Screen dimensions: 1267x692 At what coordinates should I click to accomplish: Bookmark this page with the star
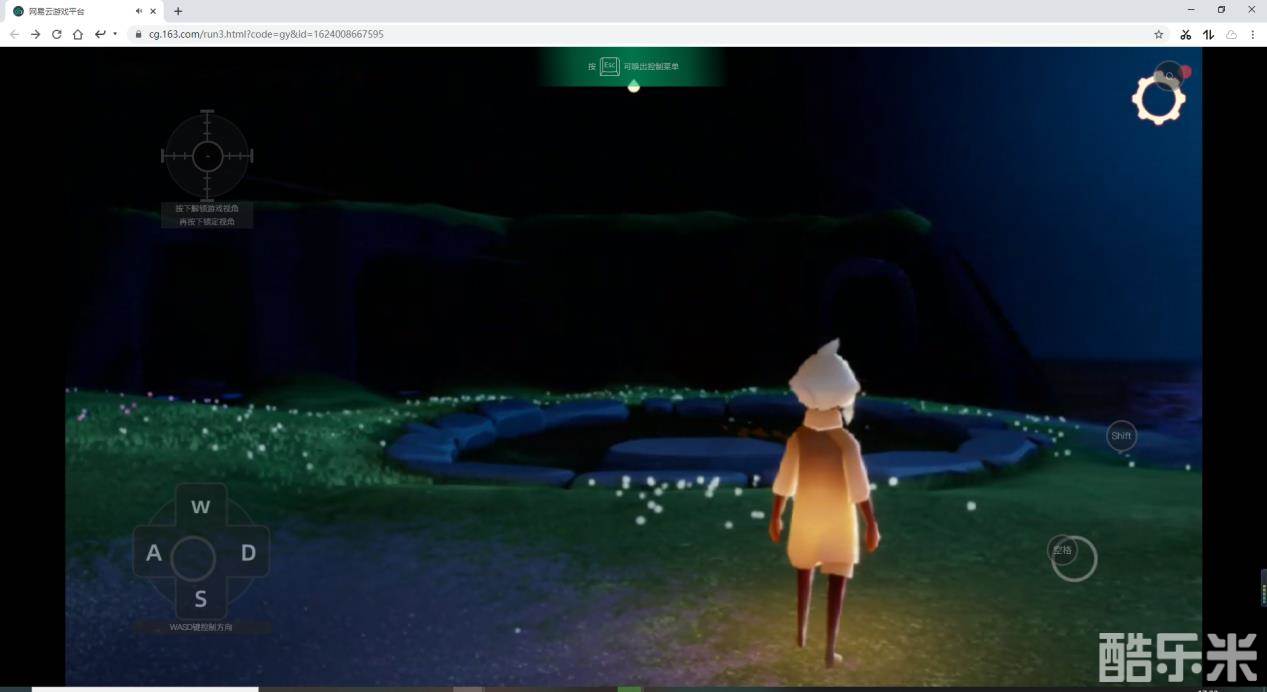click(1159, 34)
